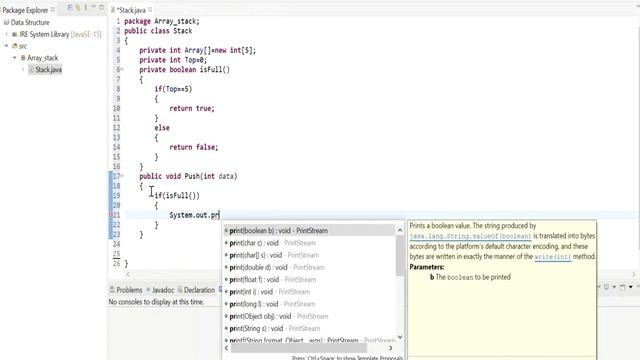Click Open Console icon in console toolbar
Screen dimensions: 640x360
coord(623,287)
